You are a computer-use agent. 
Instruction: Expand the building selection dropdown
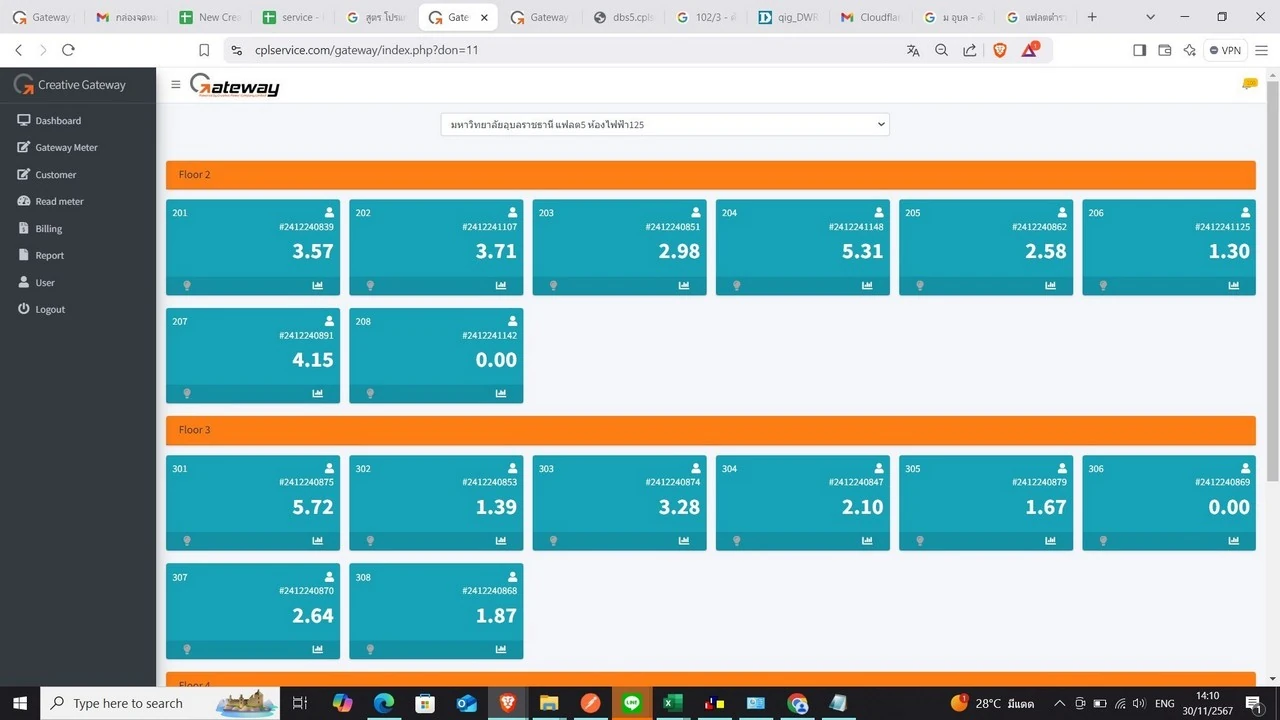point(665,124)
